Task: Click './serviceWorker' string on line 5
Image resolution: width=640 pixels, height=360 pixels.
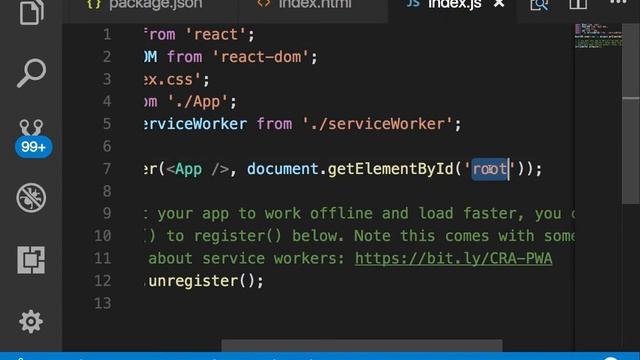Action: point(378,124)
